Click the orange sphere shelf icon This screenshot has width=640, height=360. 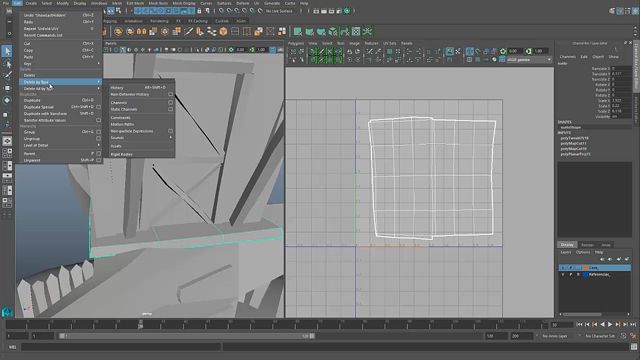[118, 31]
